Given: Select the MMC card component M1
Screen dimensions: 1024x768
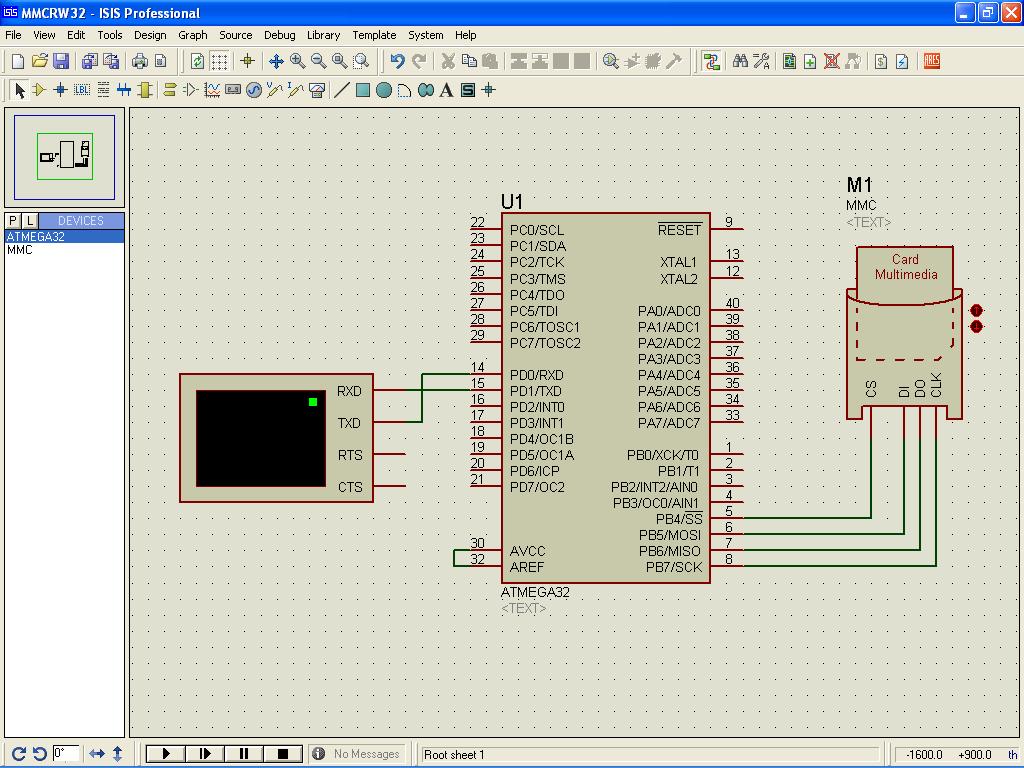Looking at the screenshot, I should pos(904,333).
